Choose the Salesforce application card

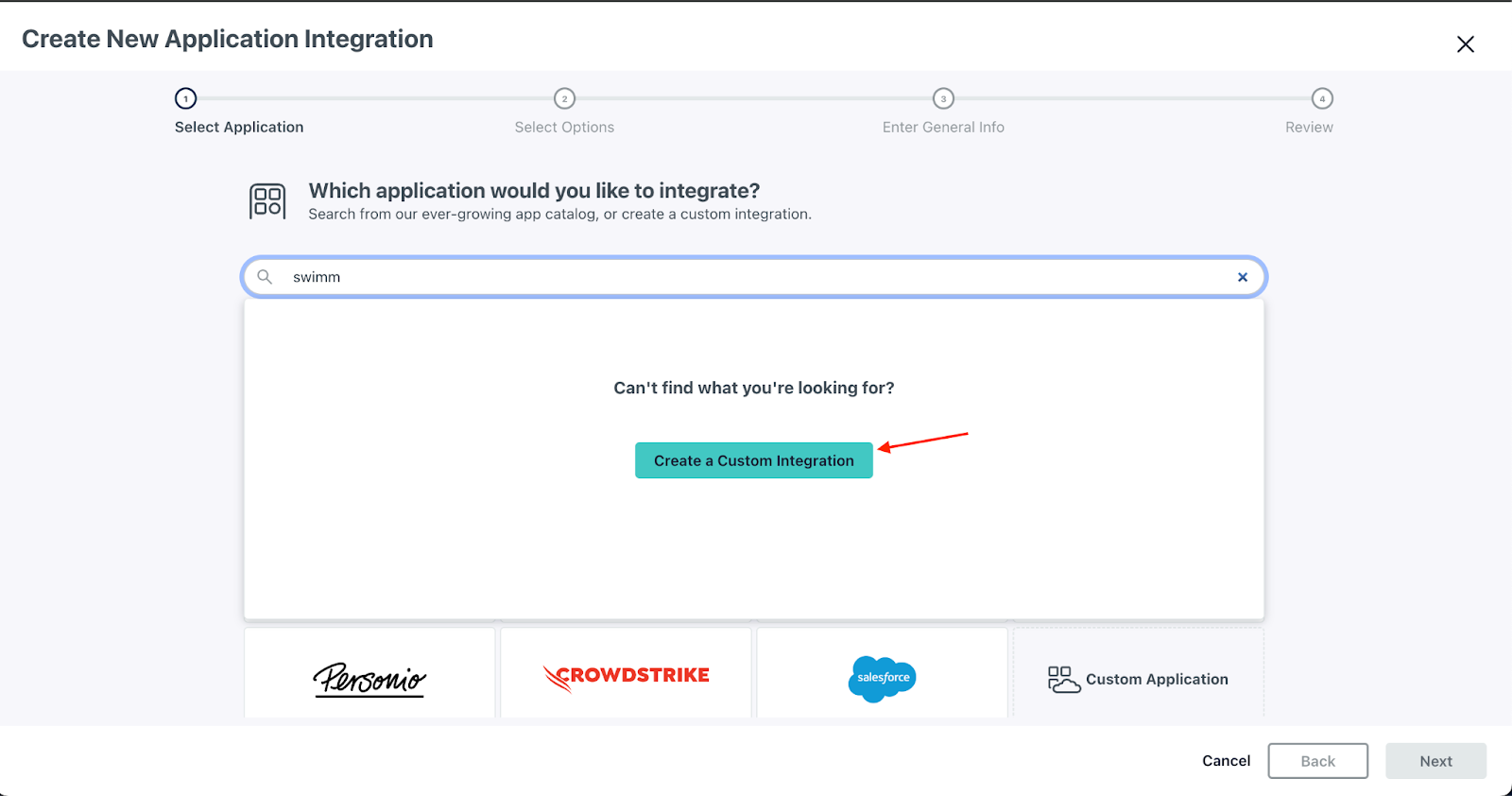882,673
